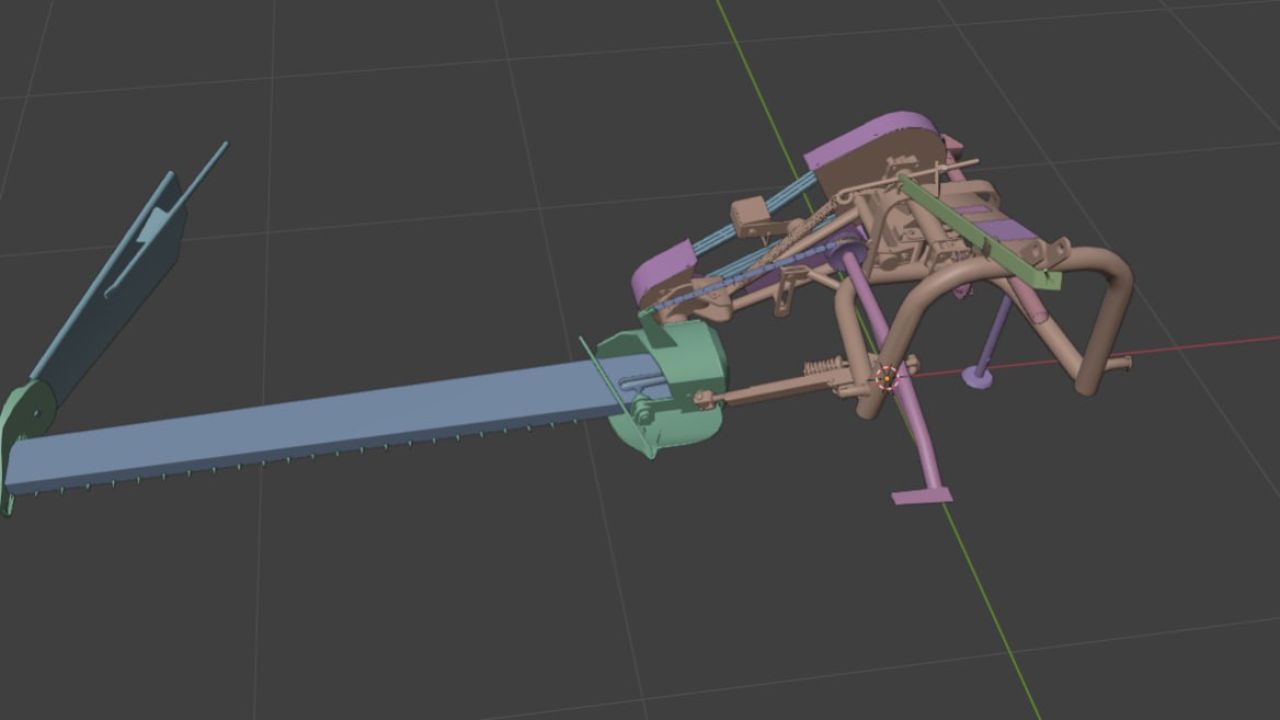Screen dimensions: 1280x720
Task: Select the small brown box above belts
Action: click(752, 213)
